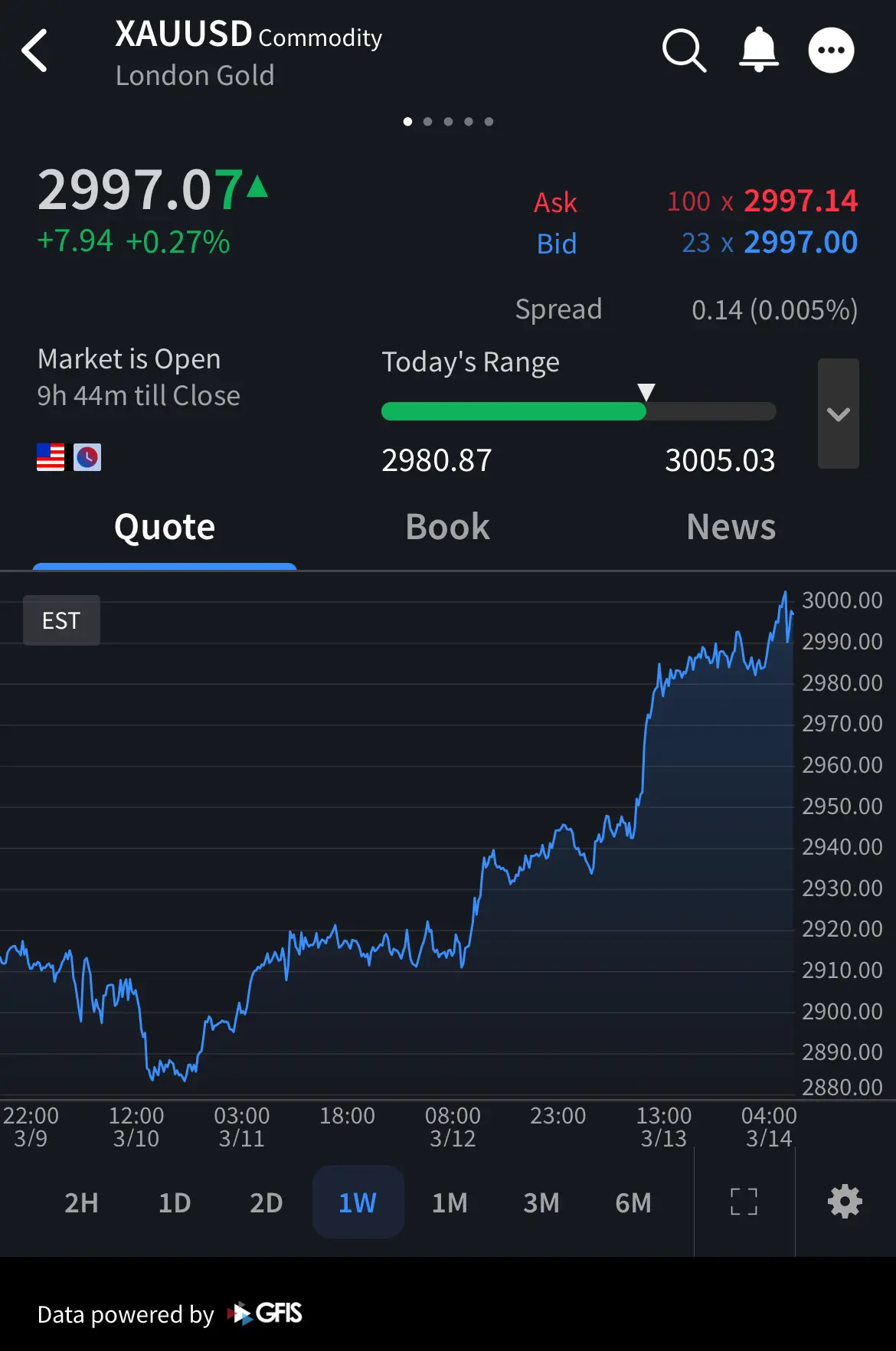Tap the range marker triangle
Image resolution: width=896 pixels, height=1351 pixels.
pos(646,392)
